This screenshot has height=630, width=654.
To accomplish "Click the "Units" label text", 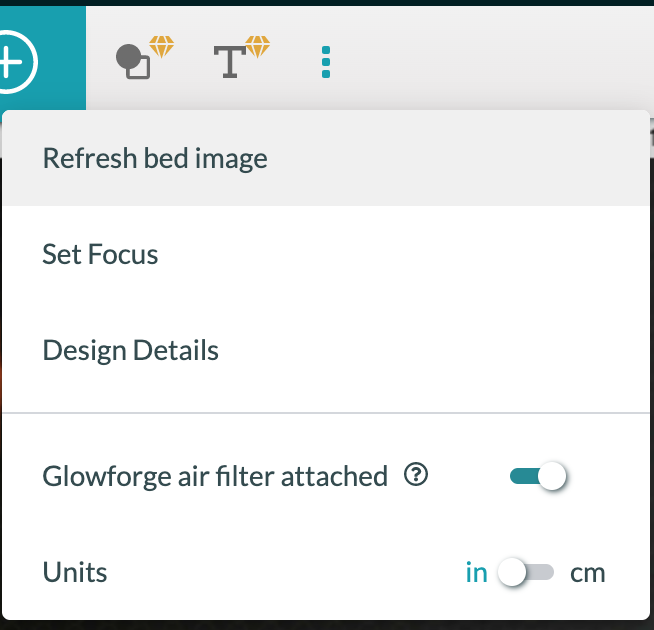I will point(75,573).
